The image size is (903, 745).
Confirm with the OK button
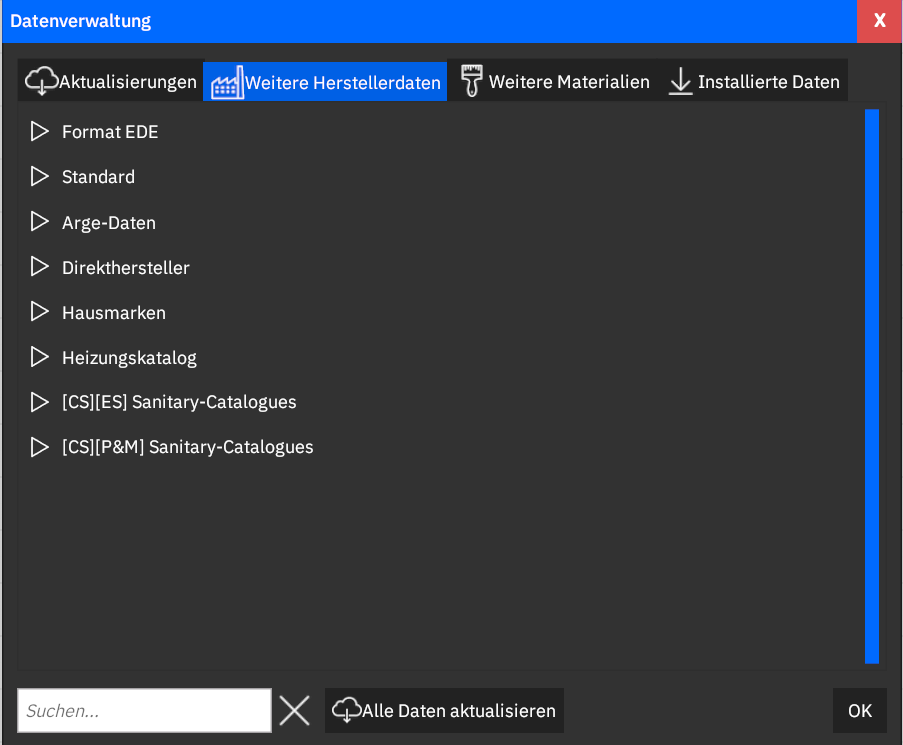(x=860, y=710)
